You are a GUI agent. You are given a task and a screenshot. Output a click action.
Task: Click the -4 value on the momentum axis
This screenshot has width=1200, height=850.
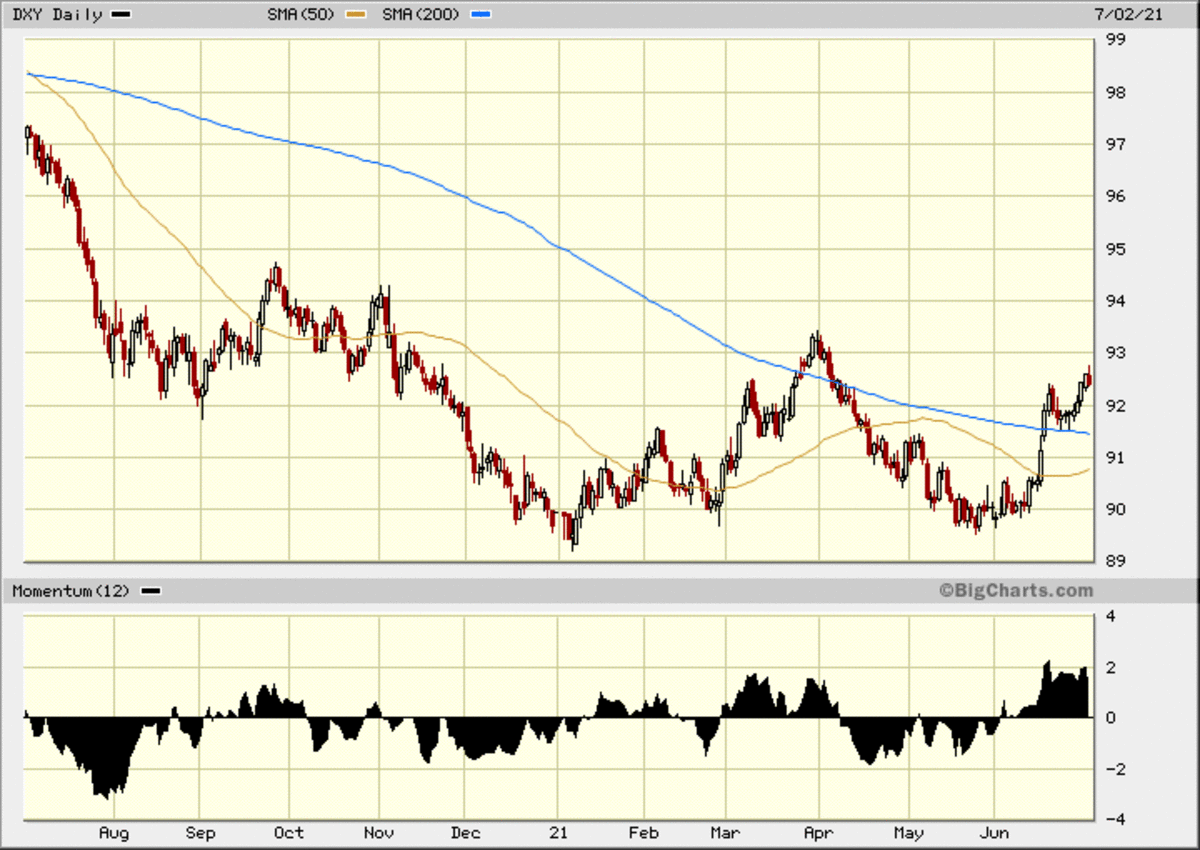tap(1107, 820)
